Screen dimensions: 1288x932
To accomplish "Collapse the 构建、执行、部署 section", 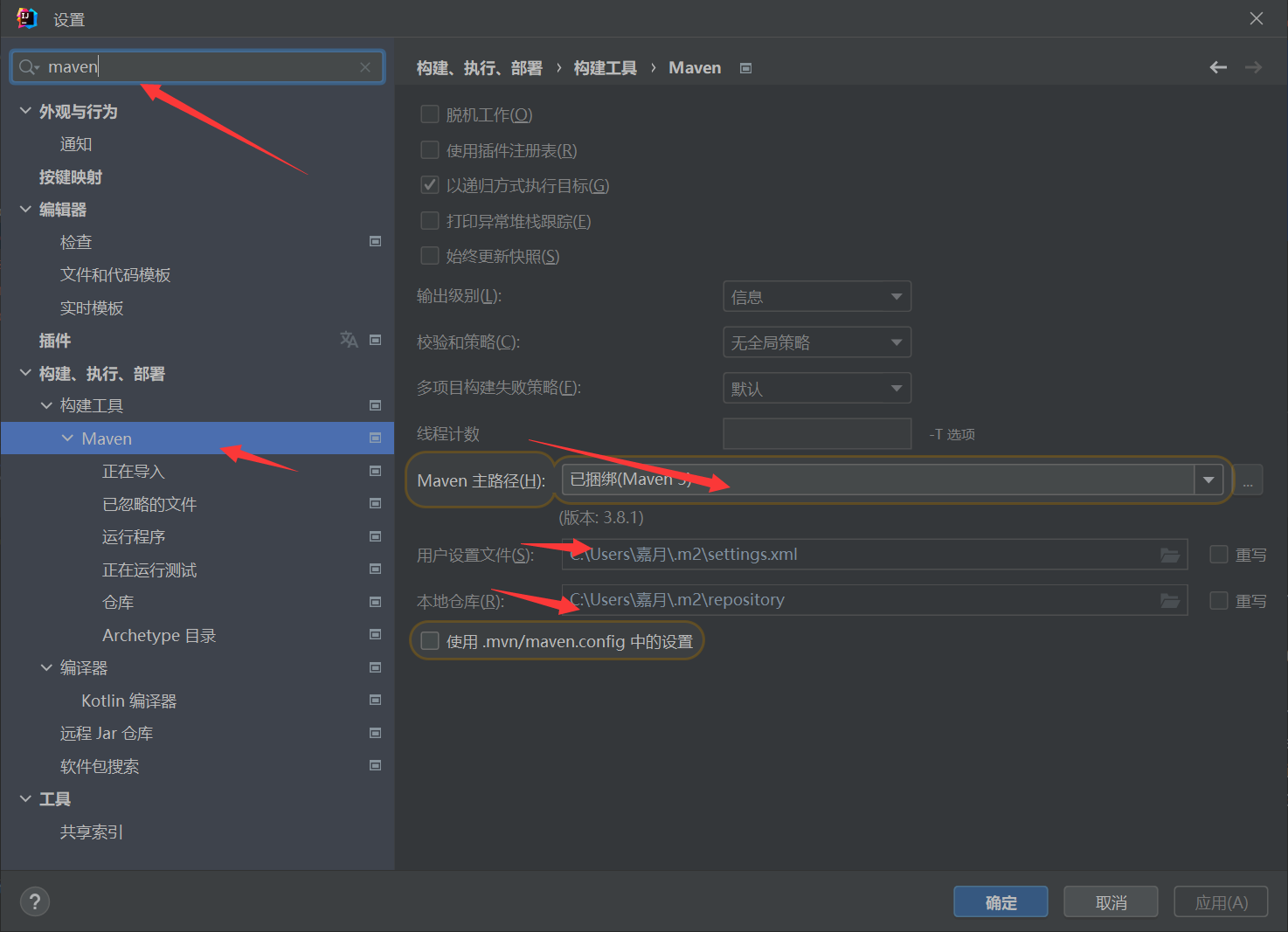I will click(25, 373).
